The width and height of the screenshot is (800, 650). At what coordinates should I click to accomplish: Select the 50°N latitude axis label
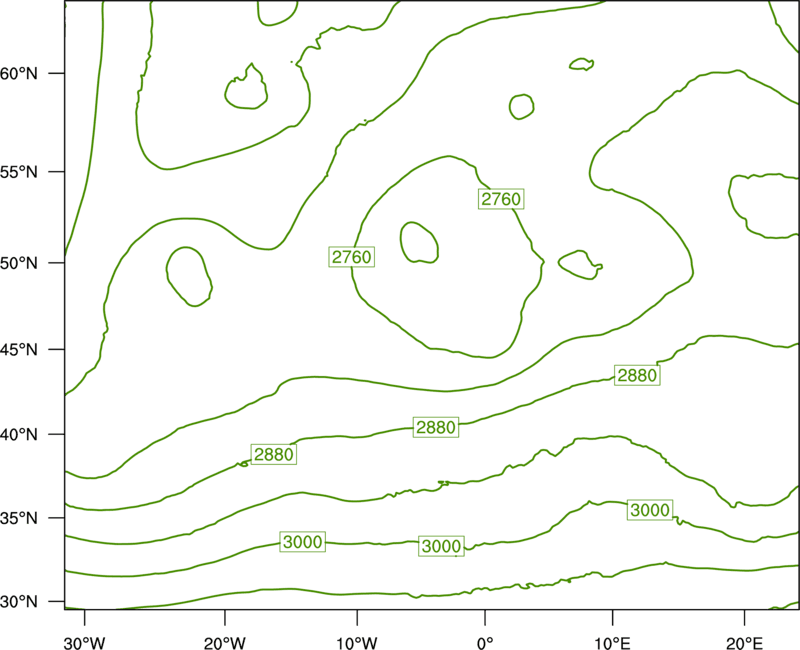pos(19,263)
